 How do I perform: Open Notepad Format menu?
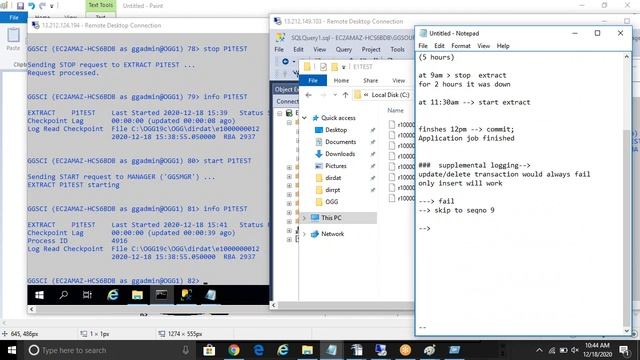click(461, 46)
